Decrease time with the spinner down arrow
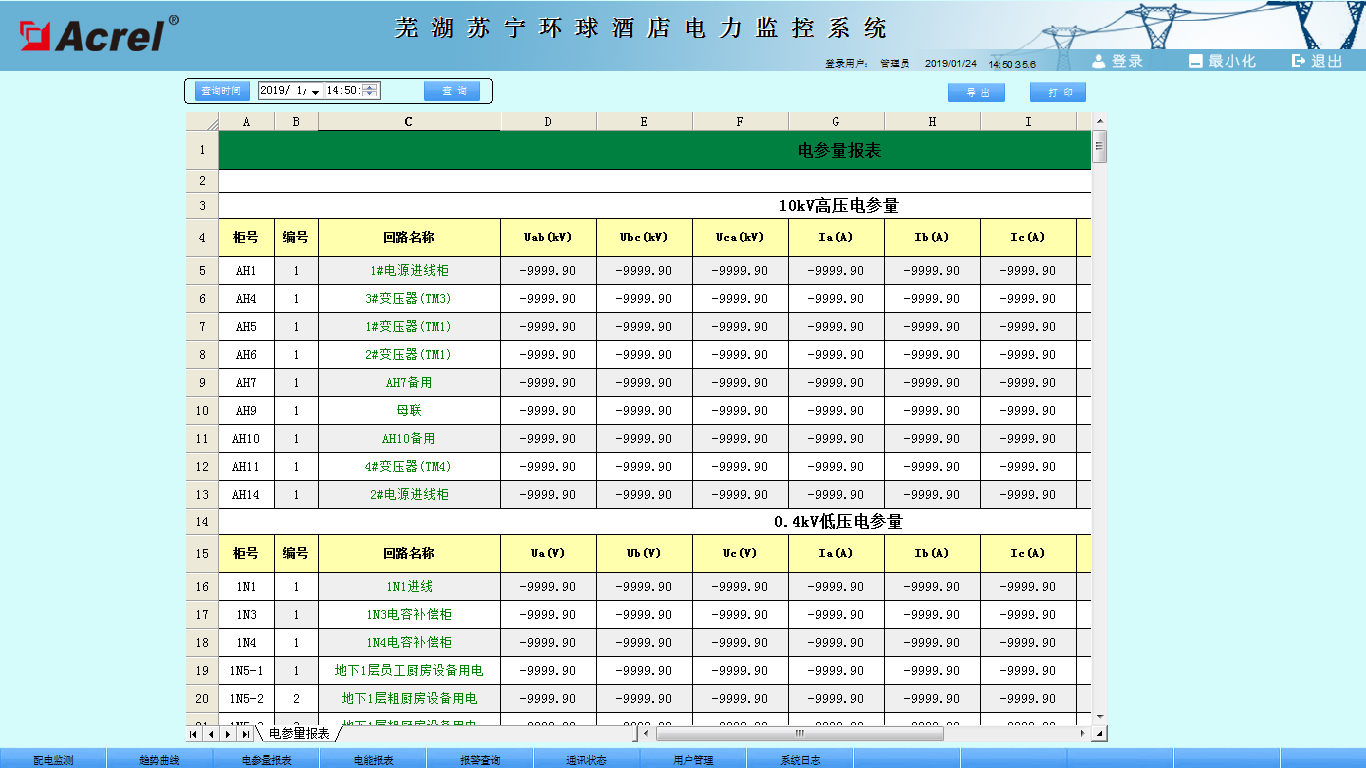 [371, 95]
